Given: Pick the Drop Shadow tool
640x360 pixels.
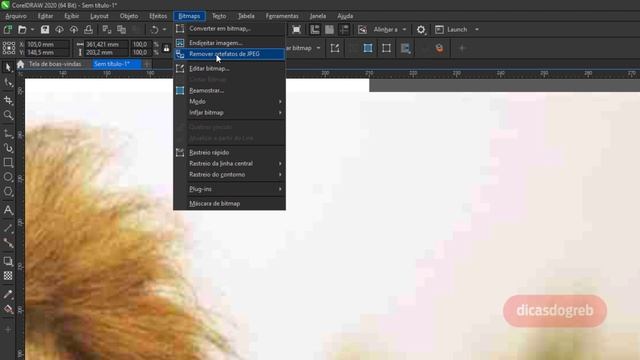Looking at the screenshot, I should click(x=8, y=261).
